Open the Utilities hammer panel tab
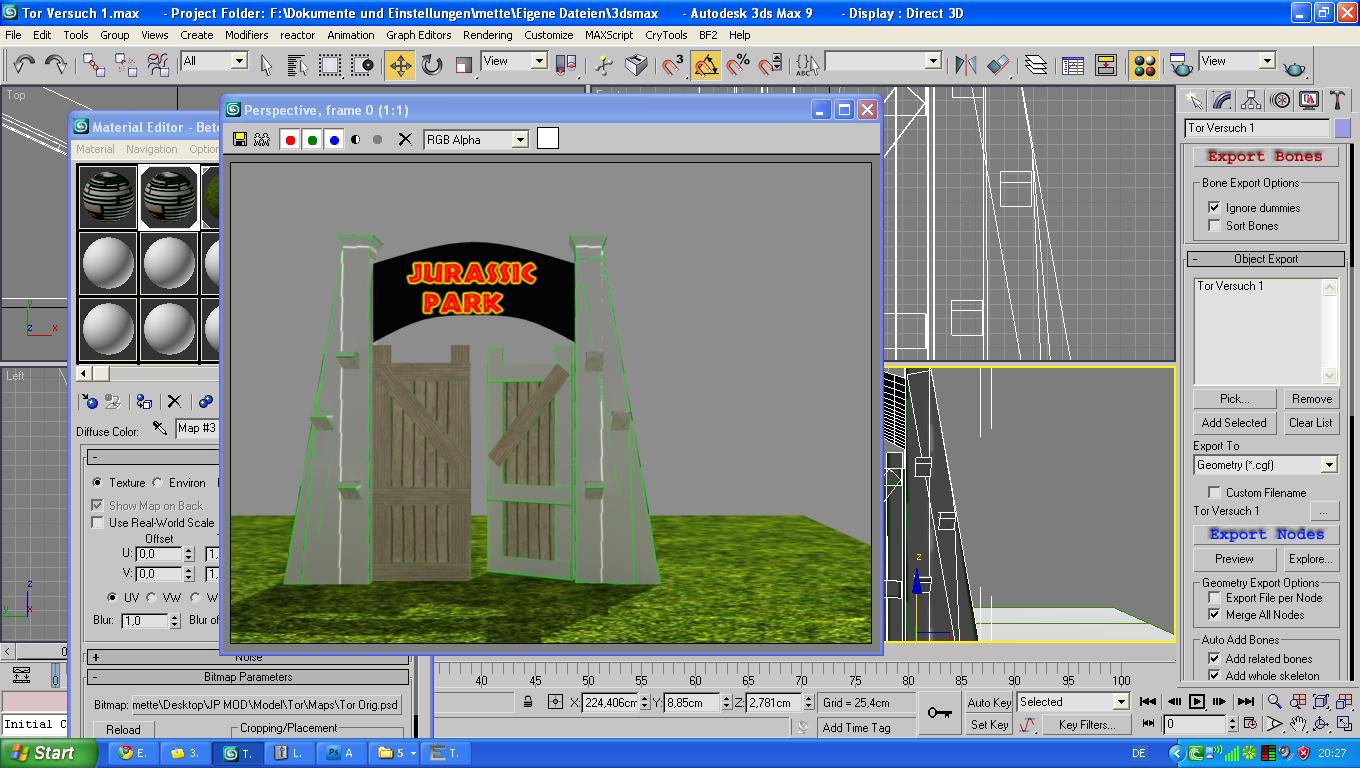The width and height of the screenshot is (1360, 768). click(x=1338, y=100)
